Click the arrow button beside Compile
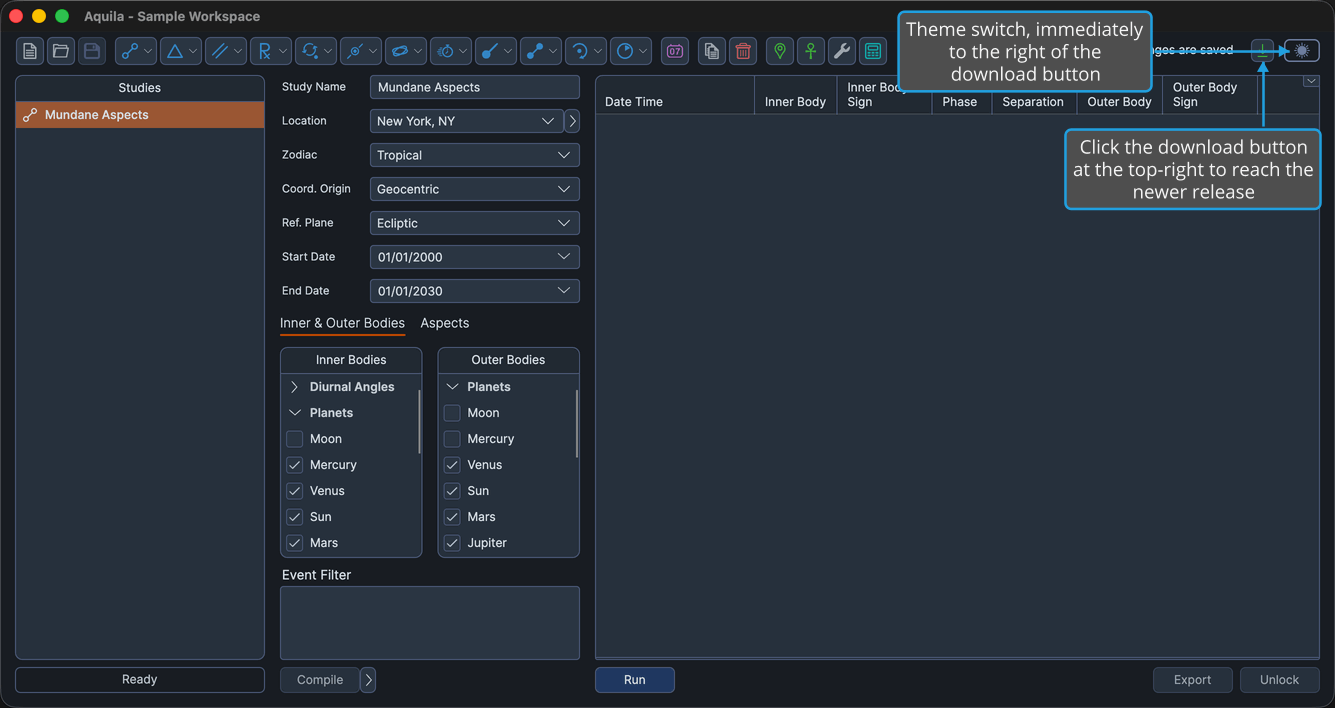The image size is (1335, 708). pos(368,680)
